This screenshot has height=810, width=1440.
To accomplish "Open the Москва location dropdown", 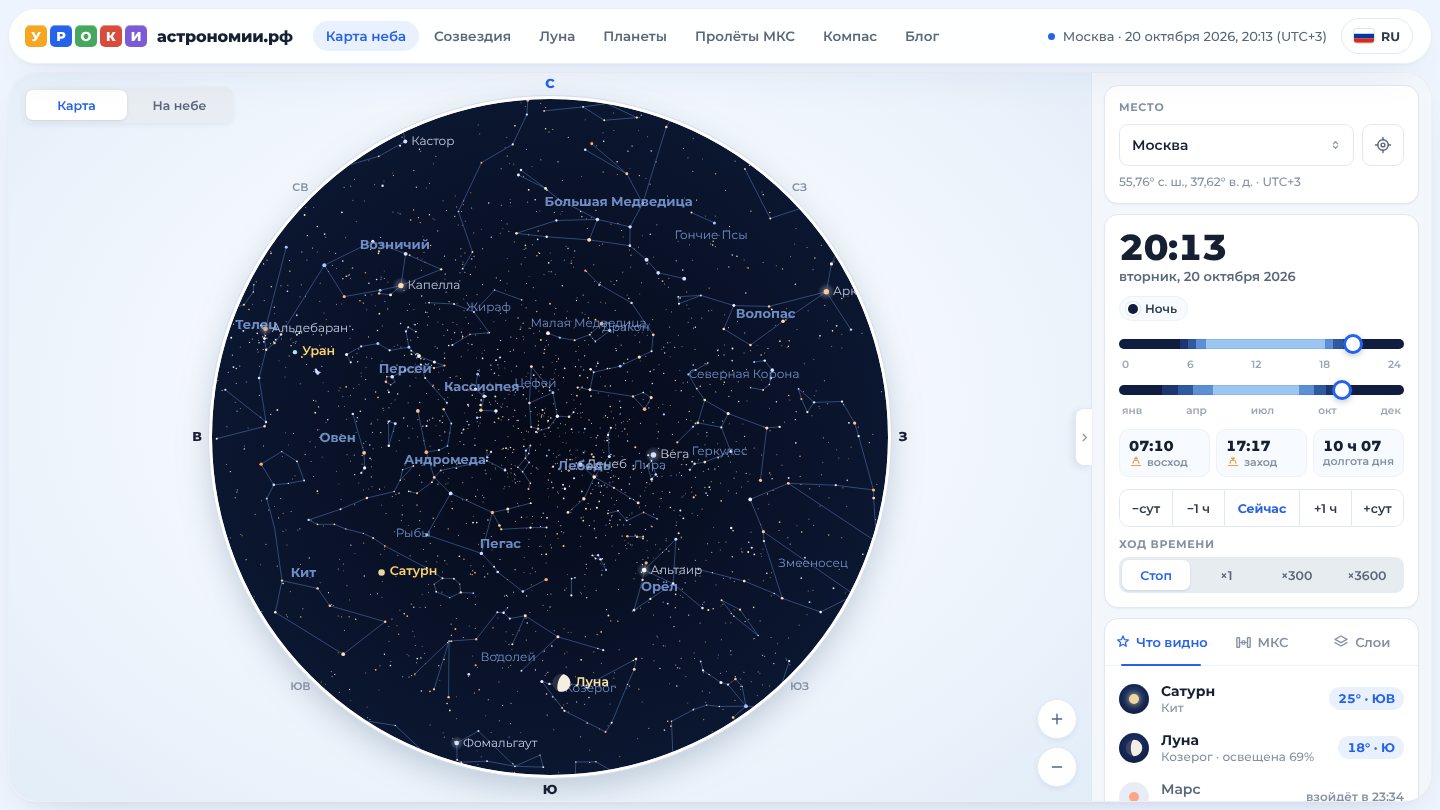I will 1236,145.
